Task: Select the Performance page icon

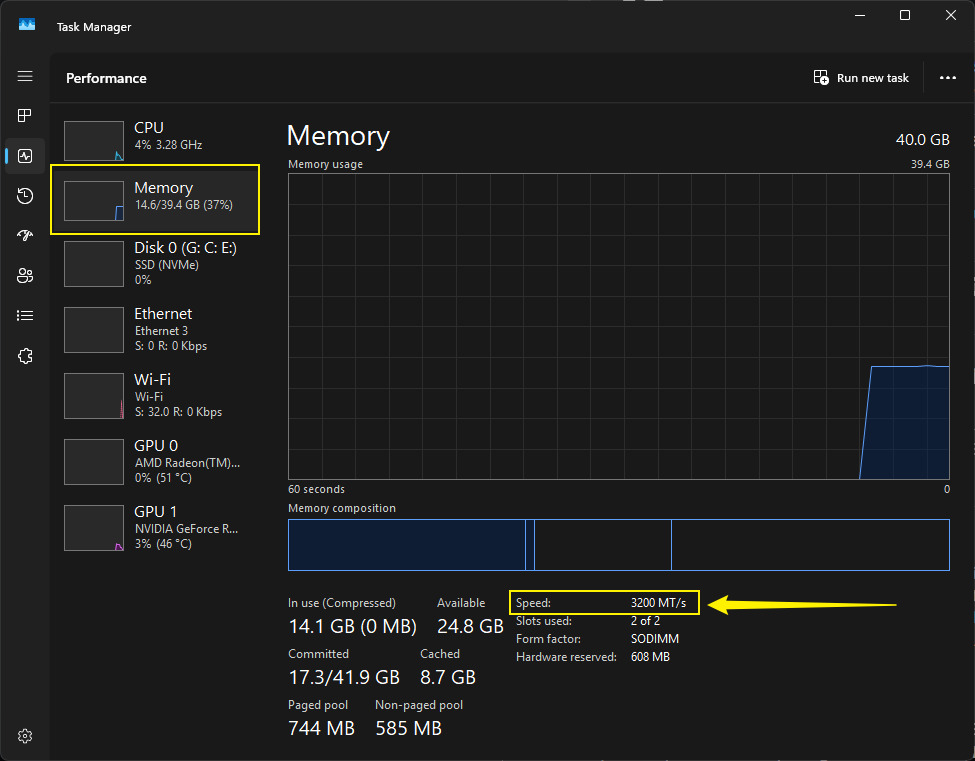Action: [25, 156]
